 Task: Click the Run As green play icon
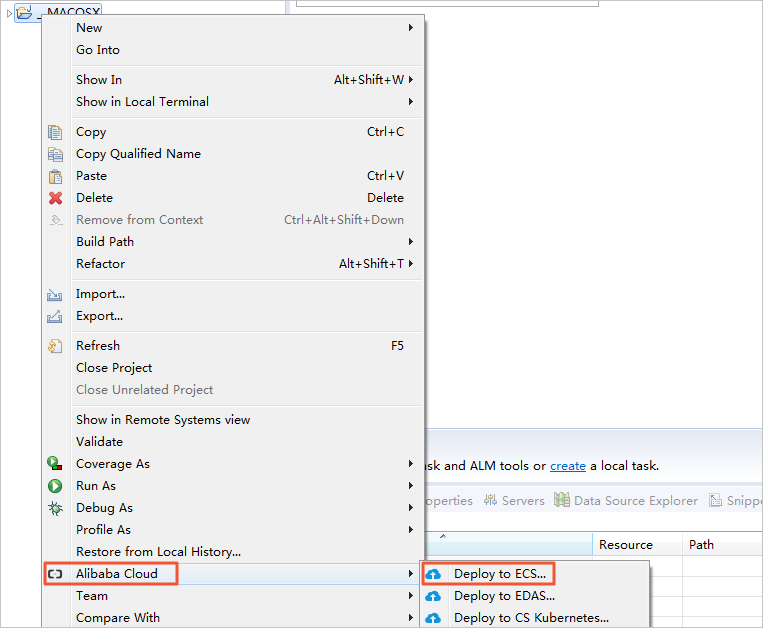55,486
